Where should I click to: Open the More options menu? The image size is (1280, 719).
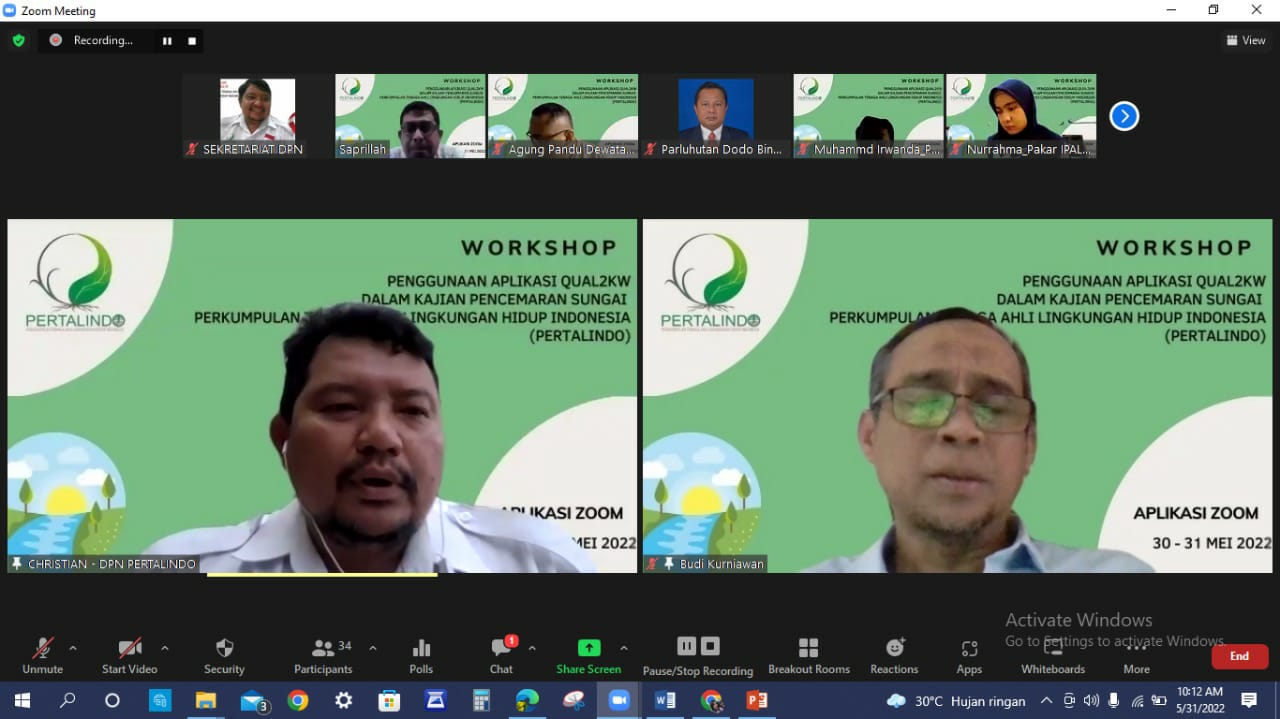[1136, 655]
